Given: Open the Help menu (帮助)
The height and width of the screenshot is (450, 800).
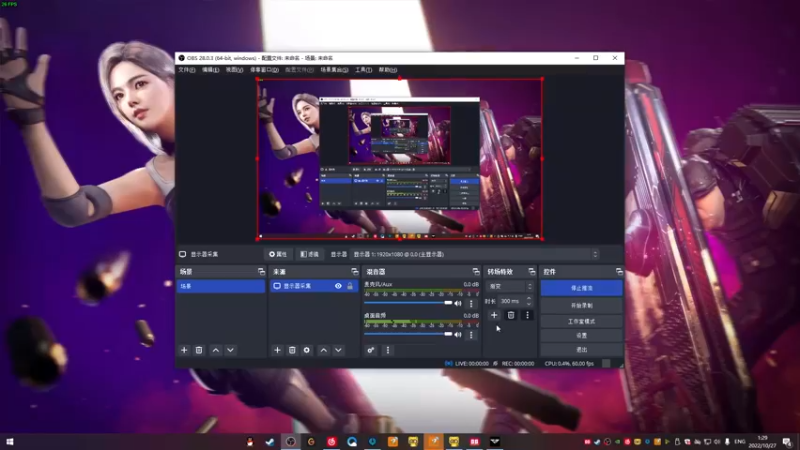Looking at the screenshot, I should [x=387, y=70].
